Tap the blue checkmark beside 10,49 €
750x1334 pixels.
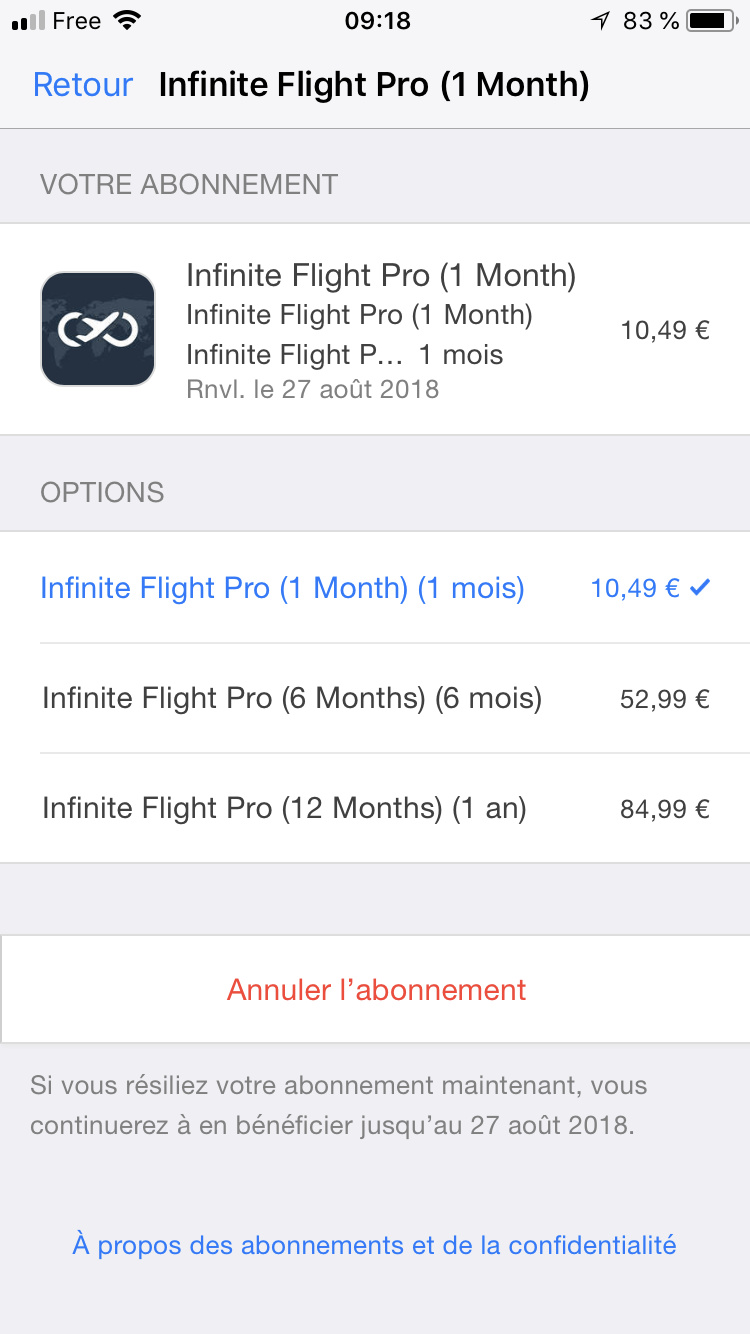[x=700, y=588]
